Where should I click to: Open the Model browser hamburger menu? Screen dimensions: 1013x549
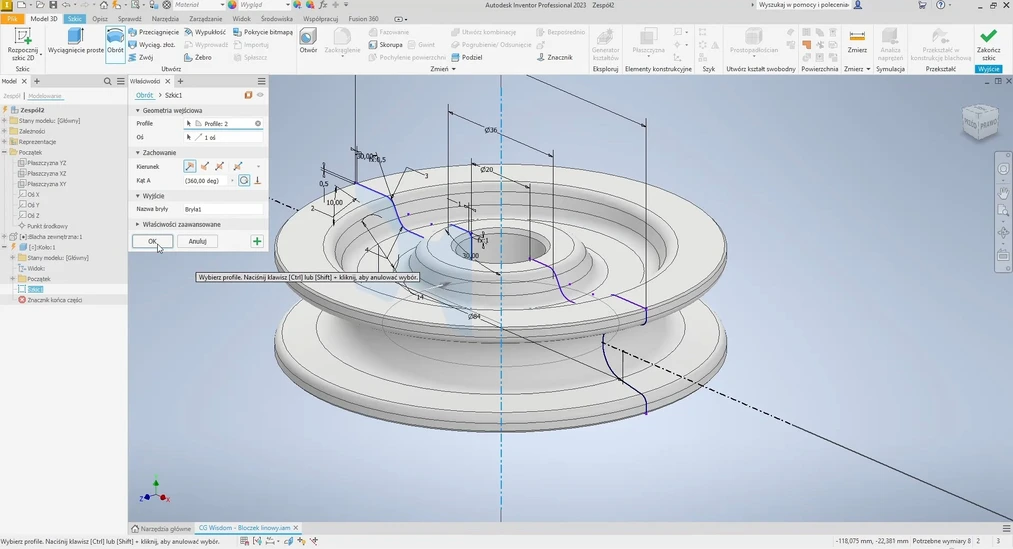(x=121, y=81)
